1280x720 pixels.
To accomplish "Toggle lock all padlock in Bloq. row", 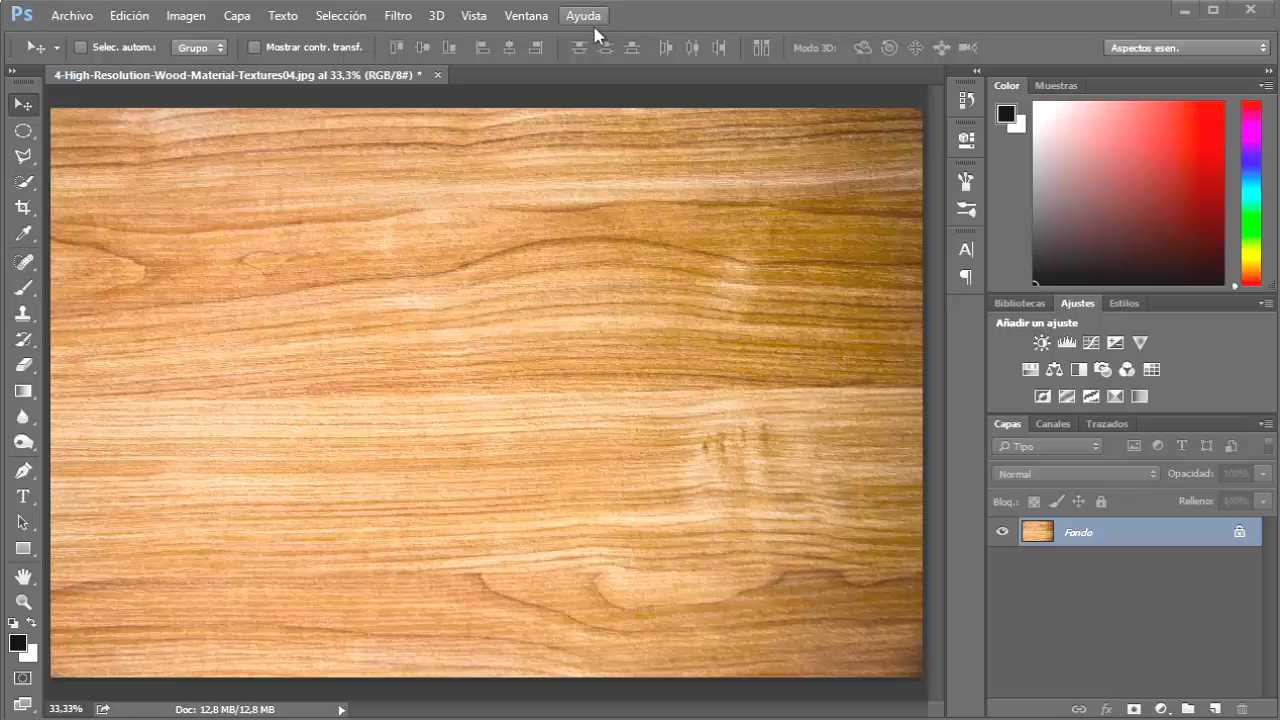I will [1101, 502].
